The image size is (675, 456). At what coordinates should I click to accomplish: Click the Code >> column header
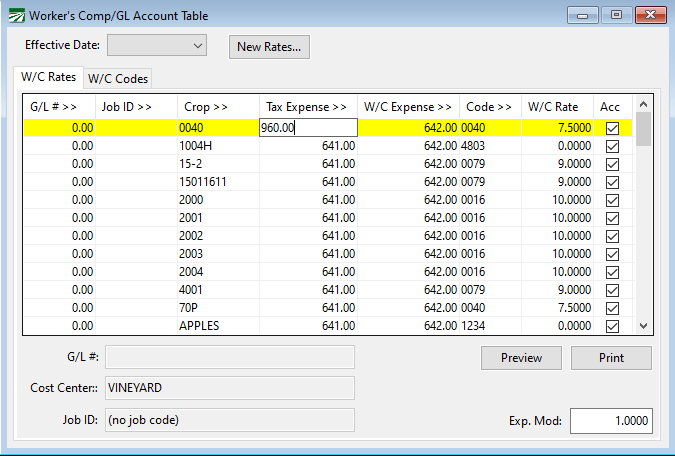pos(490,107)
